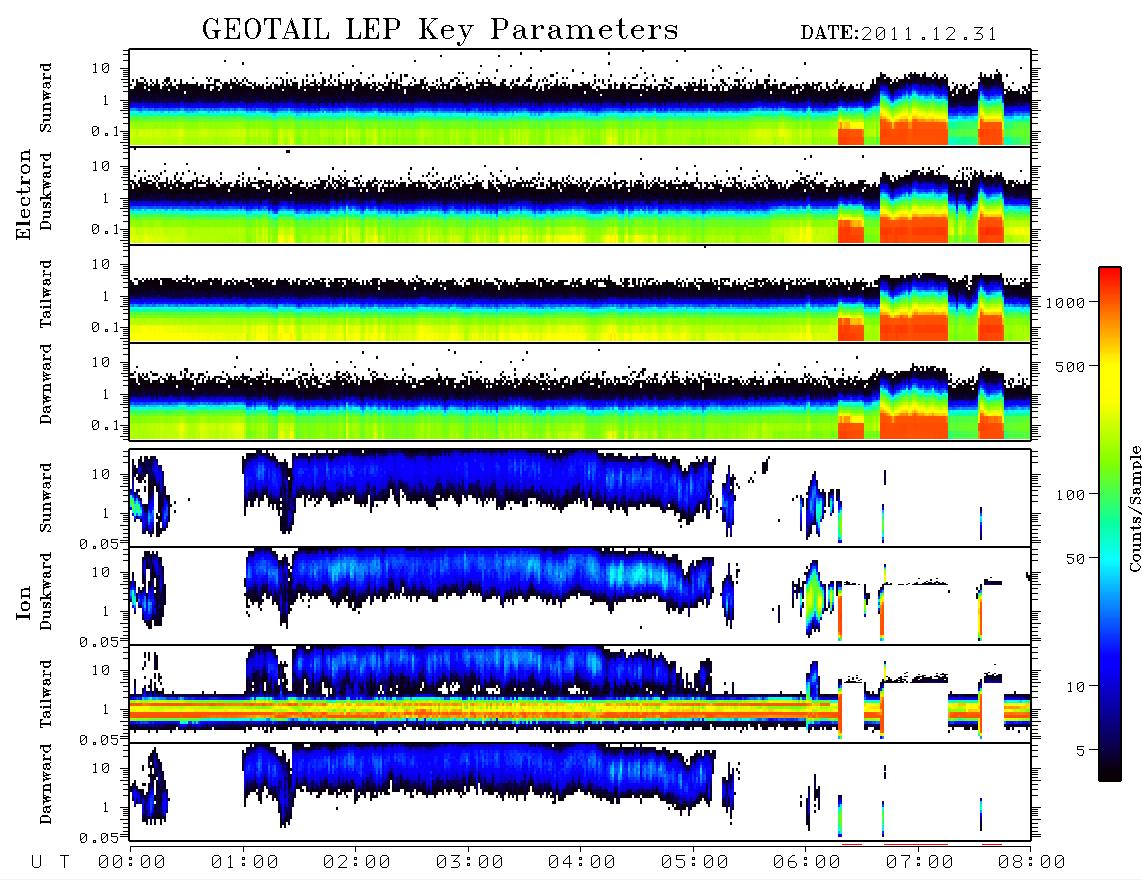The height and width of the screenshot is (880, 1142).
Task: Click the Ion Duskward panel label
Action: click(x=46, y=591)
